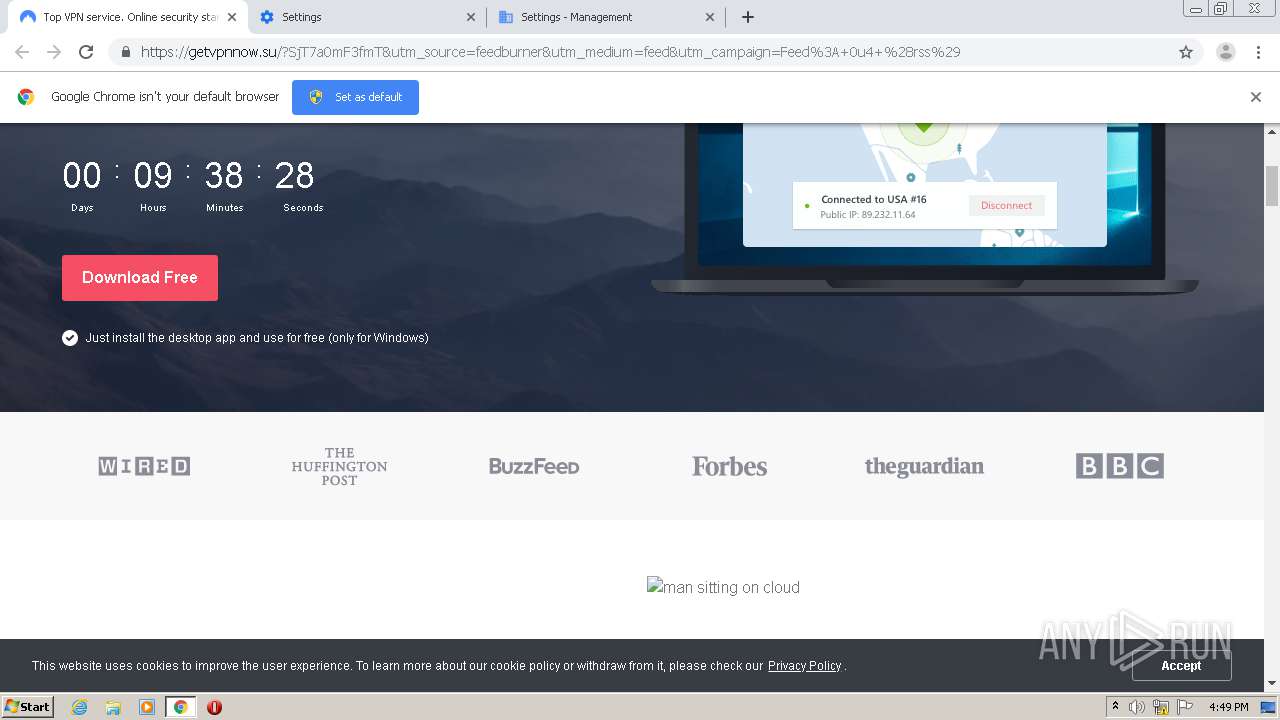Click the 4:49 PM clock
This screenshot has width=1280, height=720.
pos(1228,707)
